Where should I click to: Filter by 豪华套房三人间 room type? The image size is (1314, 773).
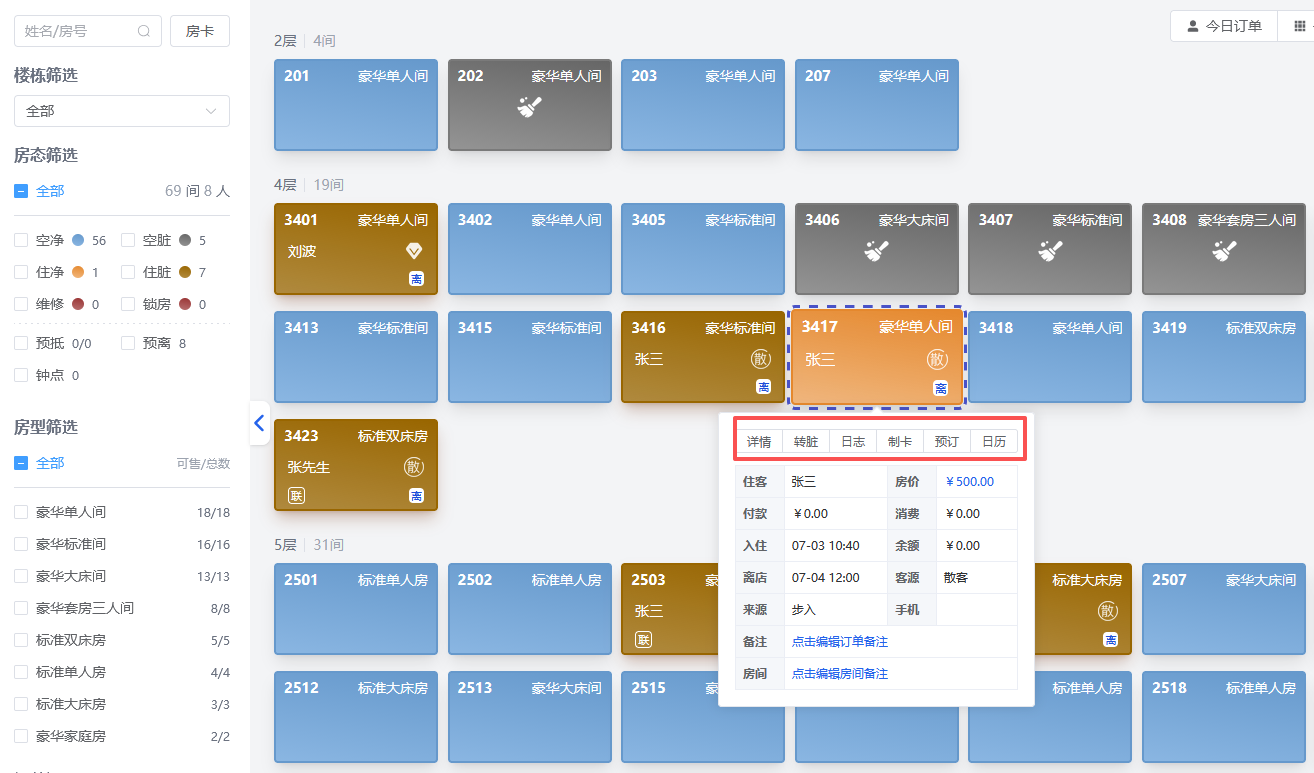coord(21,608)
